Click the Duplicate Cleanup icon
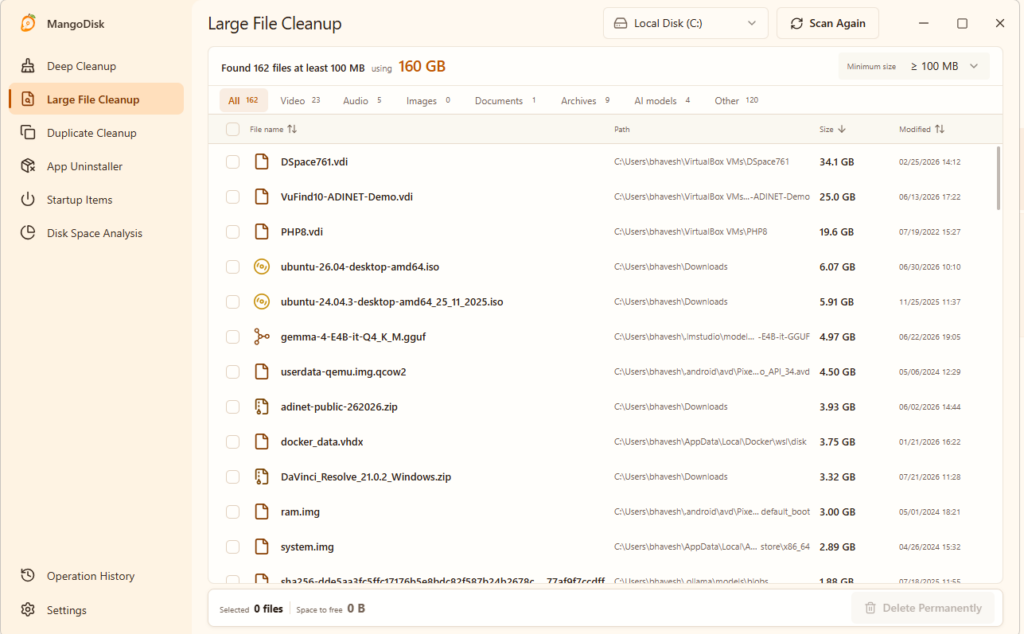The width and height of the screenshot is (1024, 634). point(27,132)
